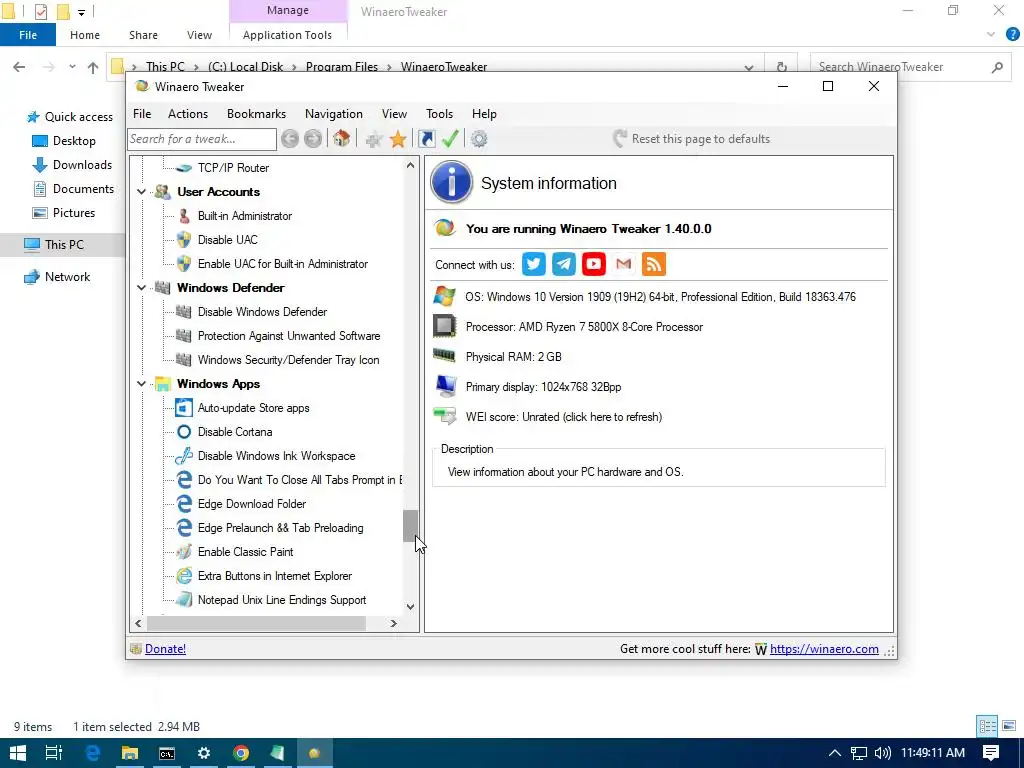This screenshot has height=768, width=1024.
Task: Click the Edge Download Folder icon
Action: coord(184,504)
